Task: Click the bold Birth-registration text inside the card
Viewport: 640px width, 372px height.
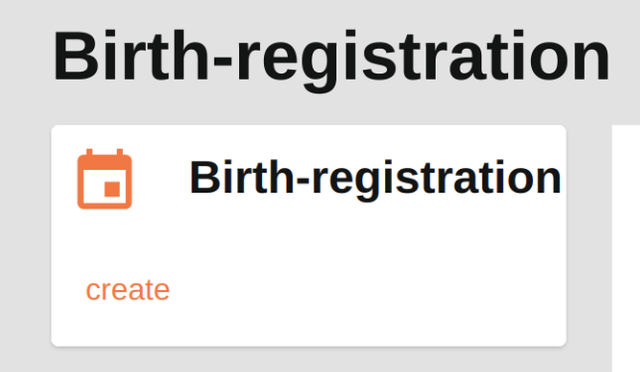Action: (x=375, y=178)
